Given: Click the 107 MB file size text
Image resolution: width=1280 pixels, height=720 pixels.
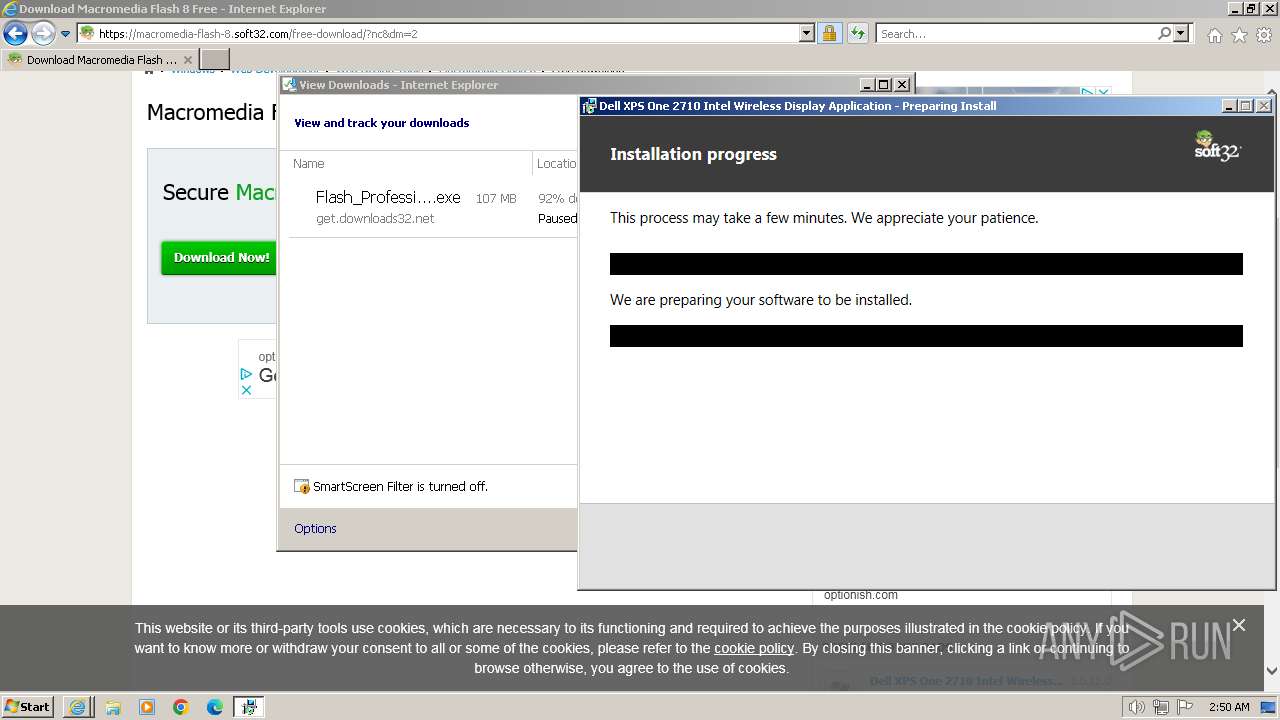Looking at the screenshot, I should coord(496,199).
